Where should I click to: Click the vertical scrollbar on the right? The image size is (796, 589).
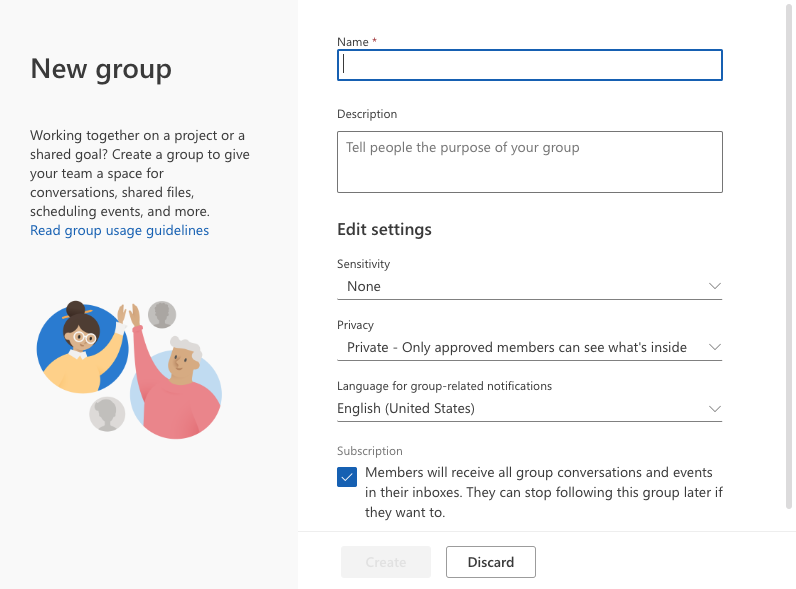[x=789, y=254]
